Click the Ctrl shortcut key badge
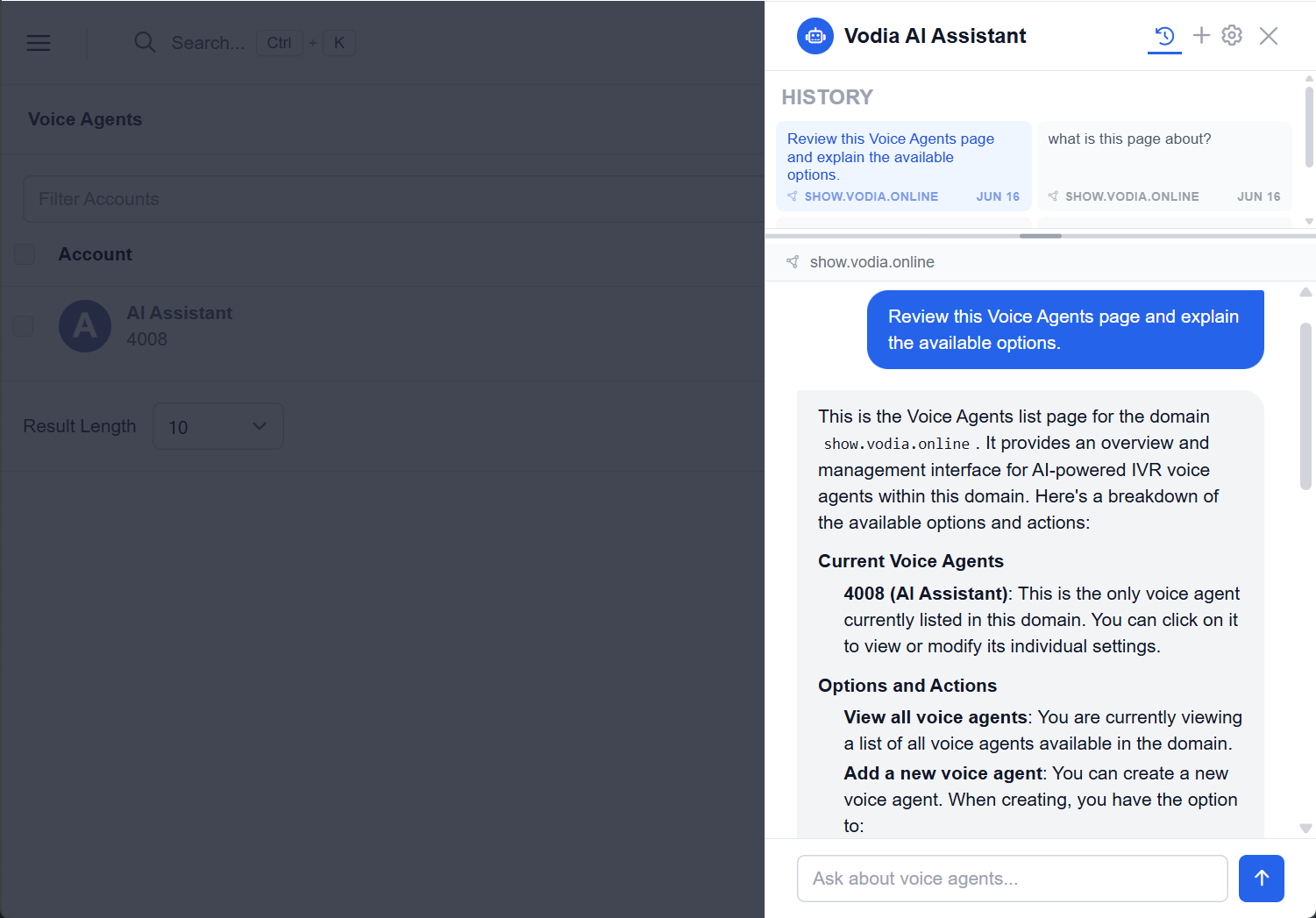This screenshot has height=918, width=1316. (x=279, y=43)
